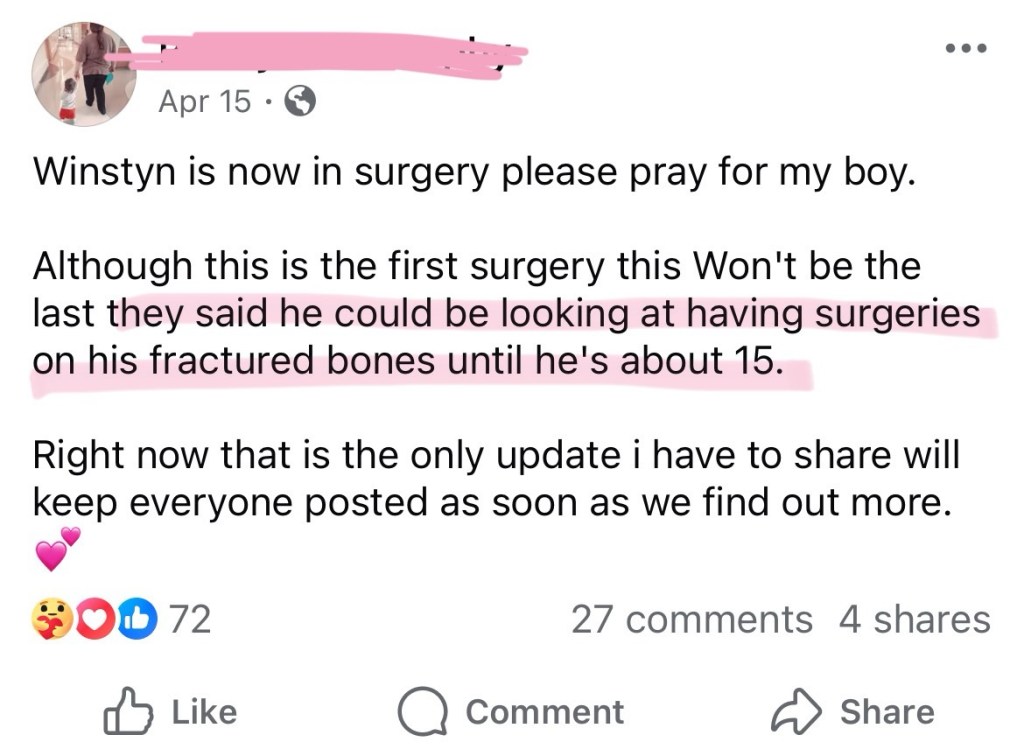
Task: Click the pink two-hearts emoji
Action: [x=56, y=549]
